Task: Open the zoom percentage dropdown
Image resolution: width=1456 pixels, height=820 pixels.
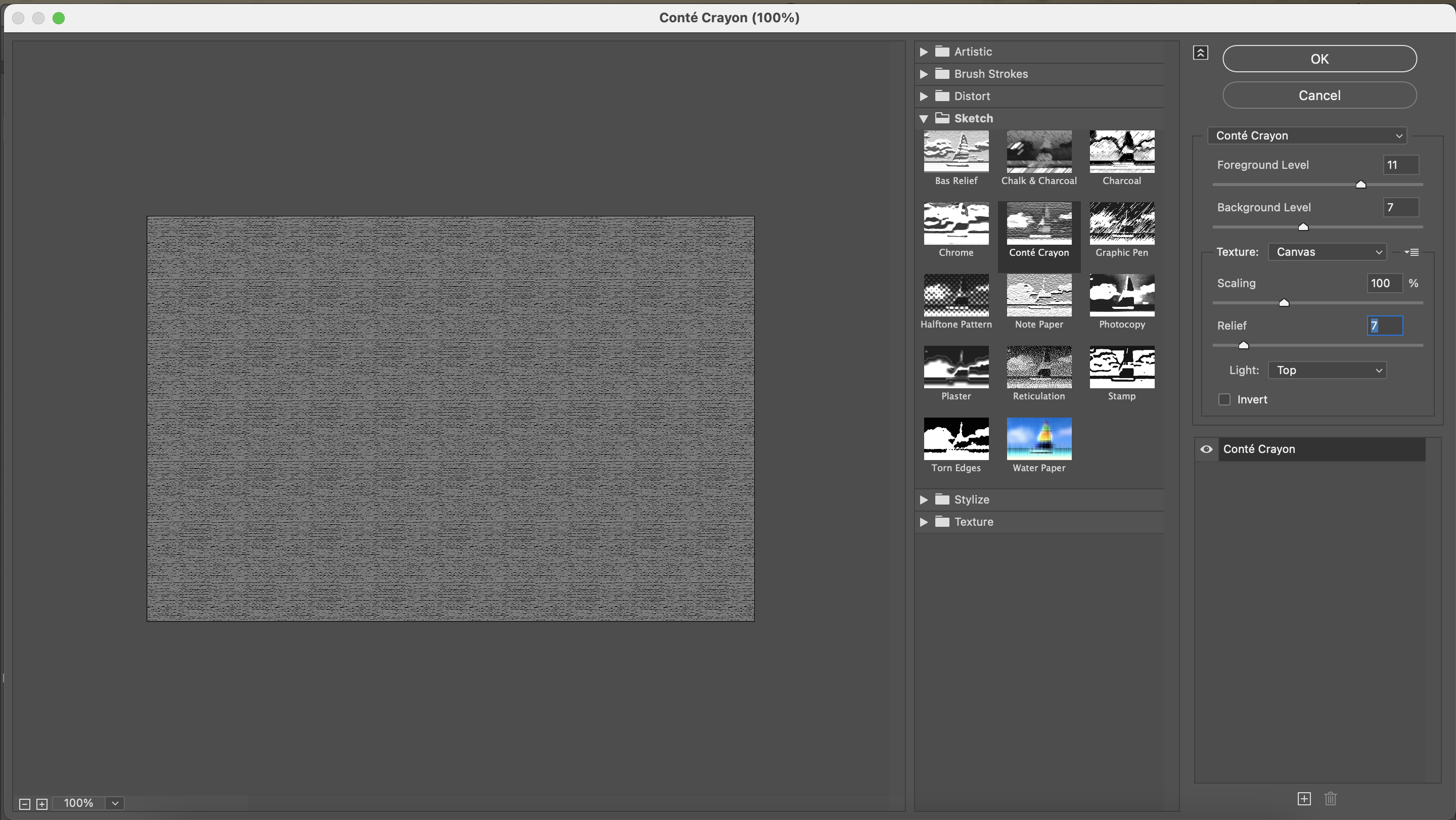Action: [x=115, y=802]
